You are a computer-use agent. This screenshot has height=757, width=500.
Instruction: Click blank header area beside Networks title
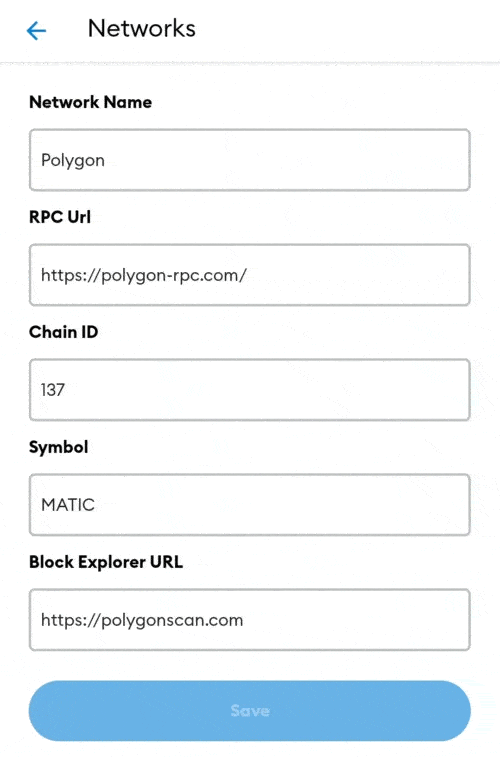coord(347,29)
